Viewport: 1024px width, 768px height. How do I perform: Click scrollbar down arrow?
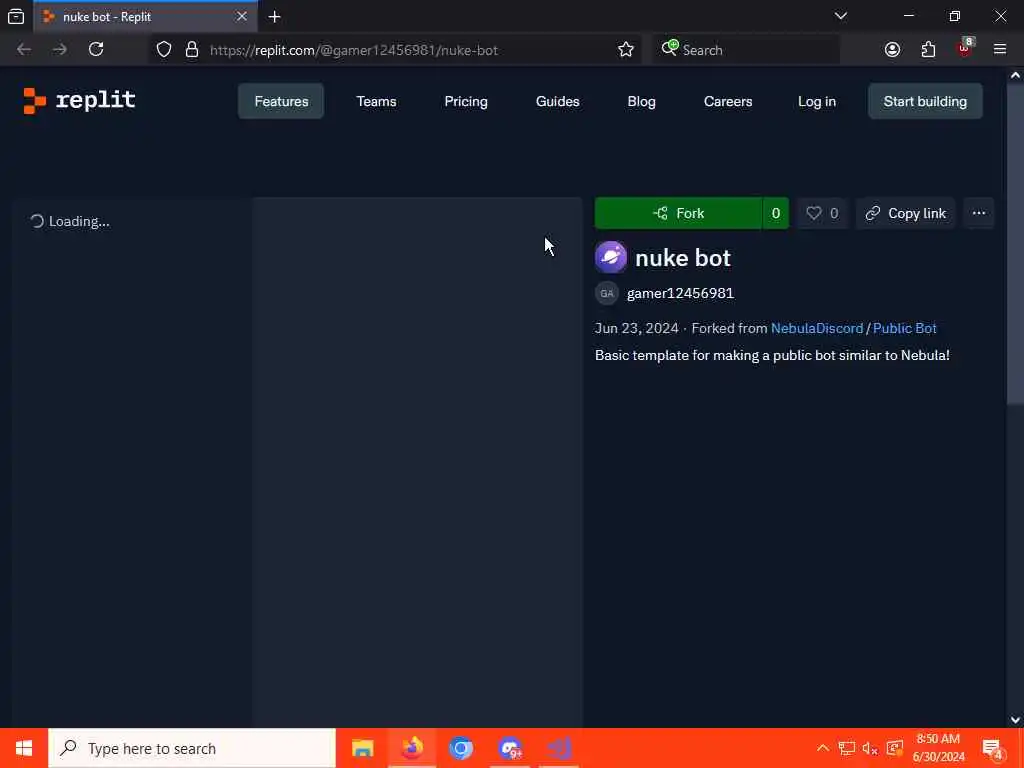click(x=1015, y=720)
